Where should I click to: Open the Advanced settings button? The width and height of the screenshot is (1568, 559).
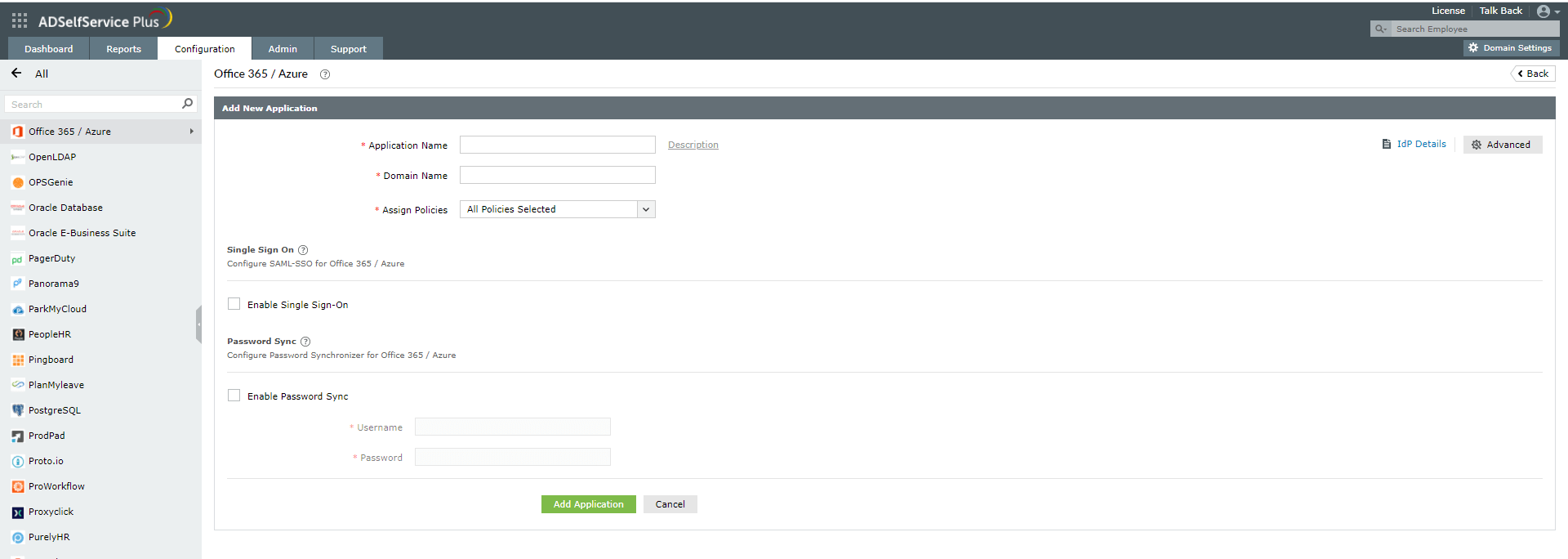1503,145
